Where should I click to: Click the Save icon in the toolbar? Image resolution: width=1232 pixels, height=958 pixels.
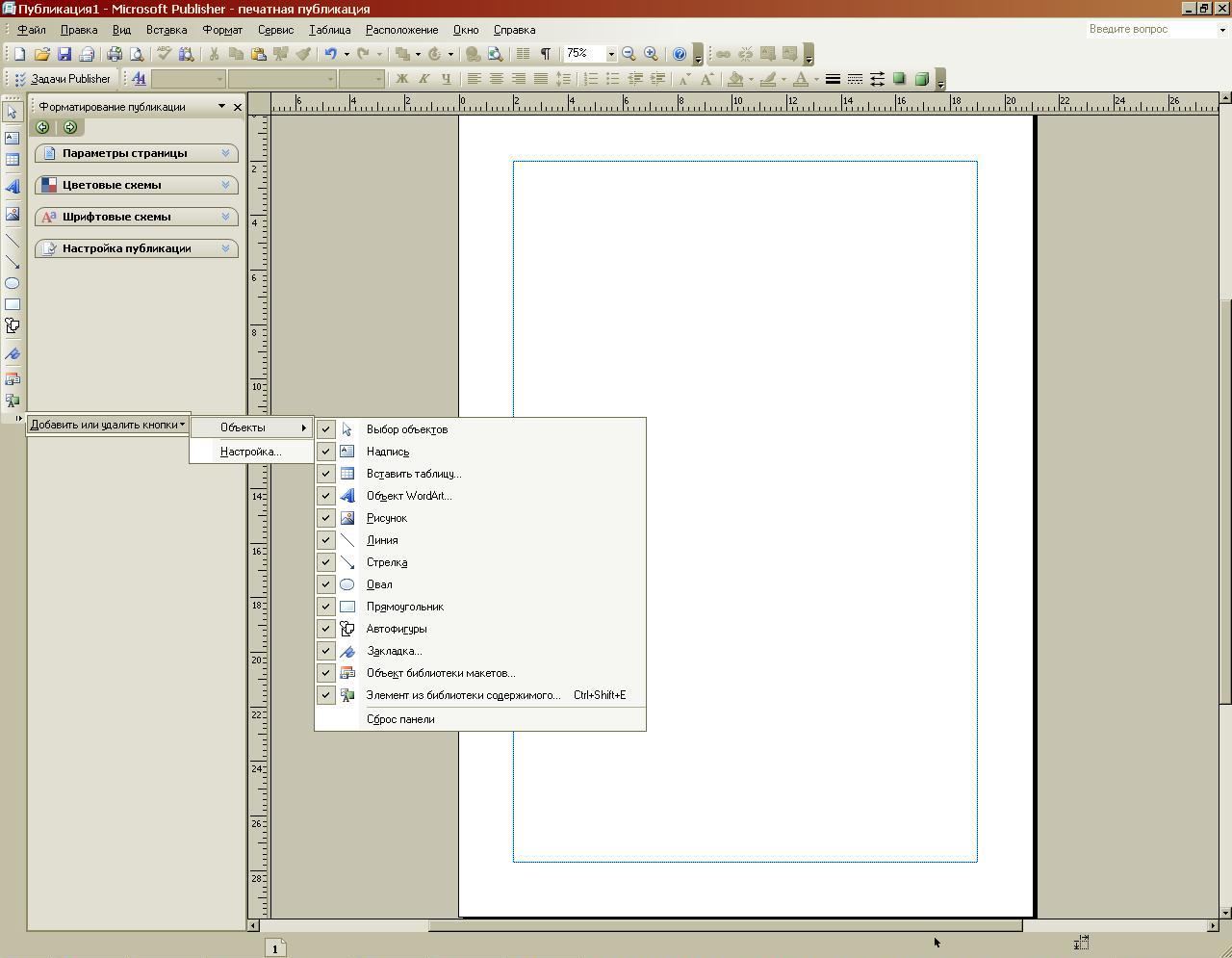[x=64, y=55]
